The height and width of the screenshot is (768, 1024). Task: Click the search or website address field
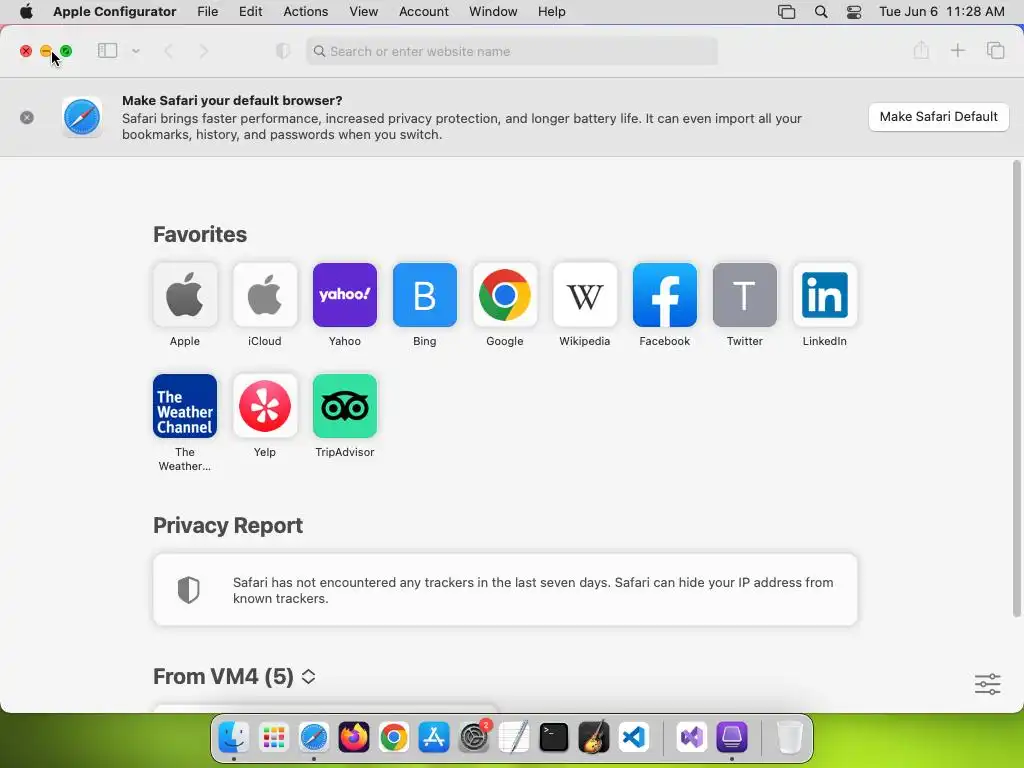tap(512, 51)
